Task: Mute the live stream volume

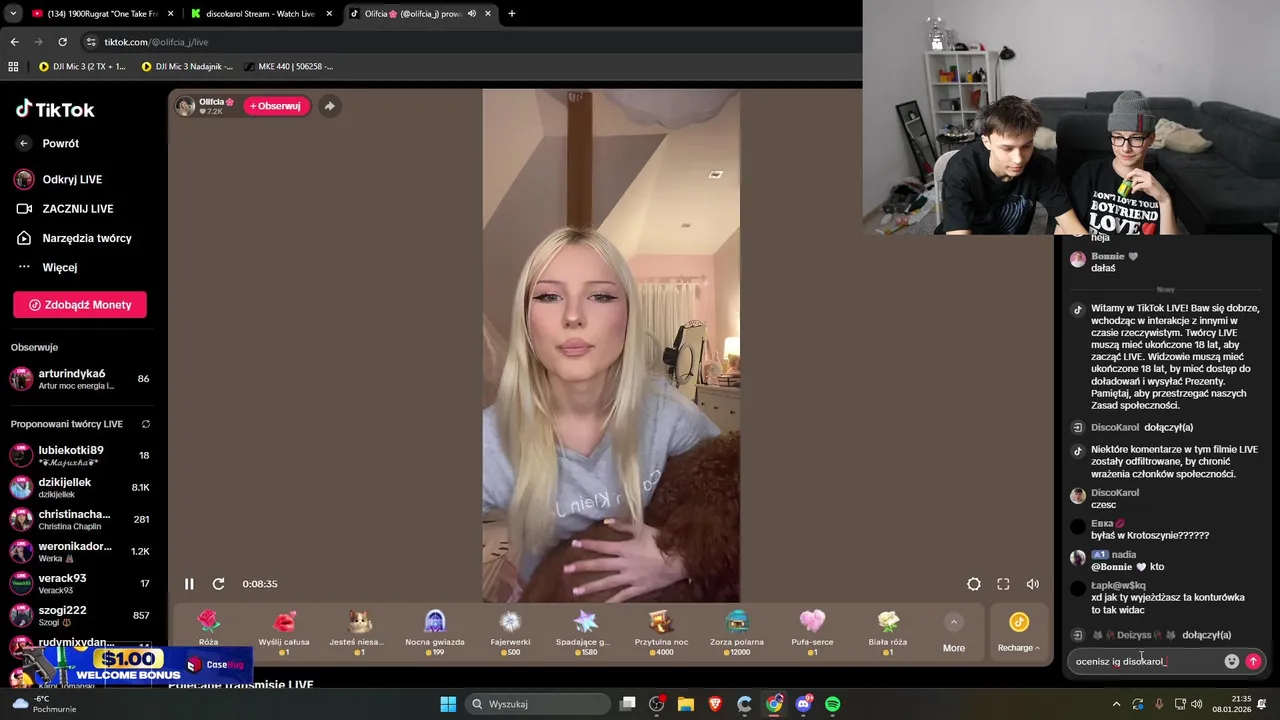Action: (1033, 584)
